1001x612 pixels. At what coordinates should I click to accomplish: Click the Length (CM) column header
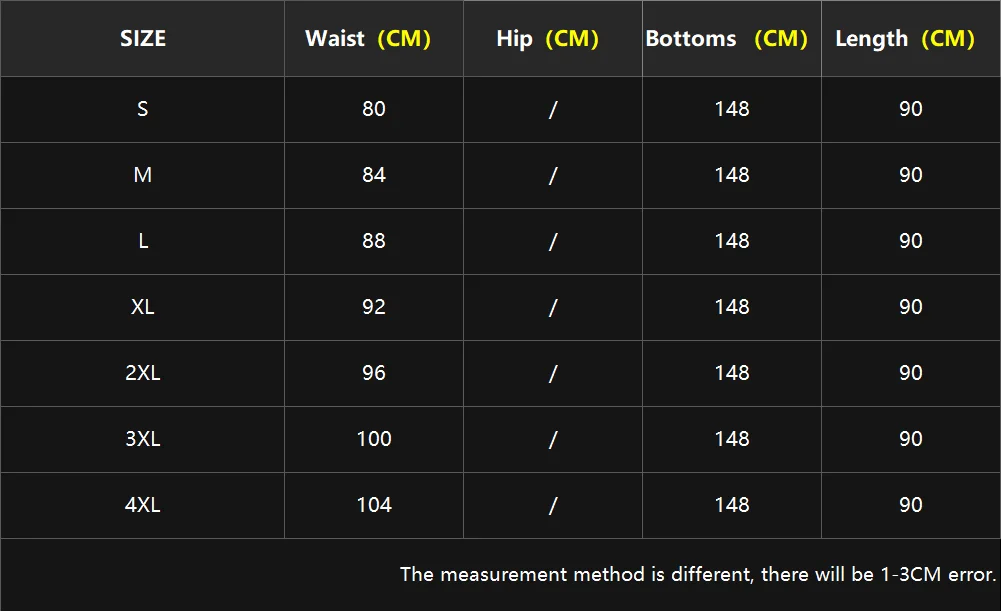[904, 39]
